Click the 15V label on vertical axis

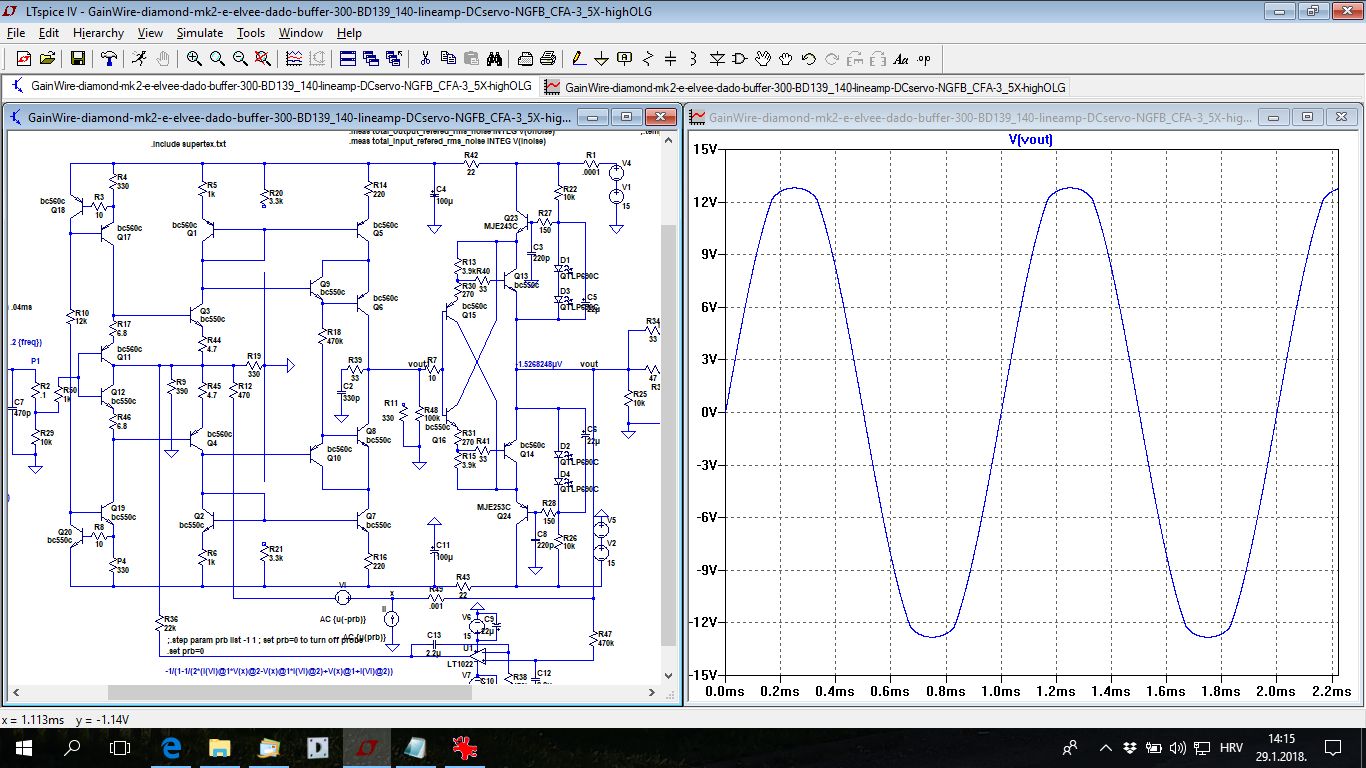pos(704,149)
